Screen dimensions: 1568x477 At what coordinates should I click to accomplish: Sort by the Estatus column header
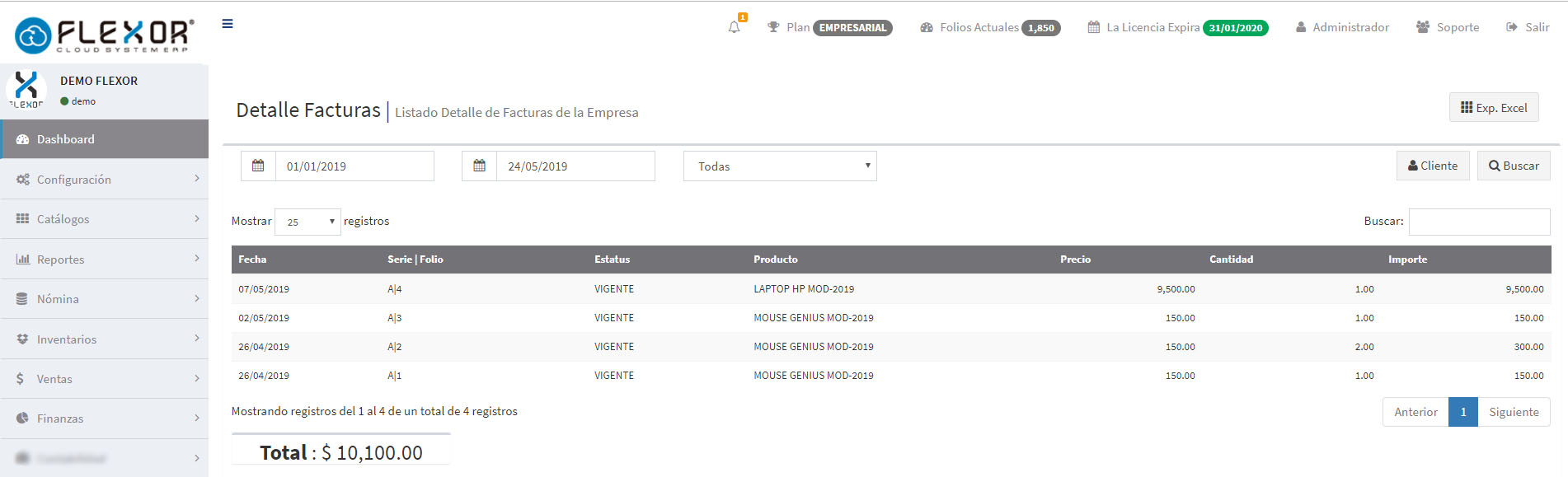(x=667, y=260)
